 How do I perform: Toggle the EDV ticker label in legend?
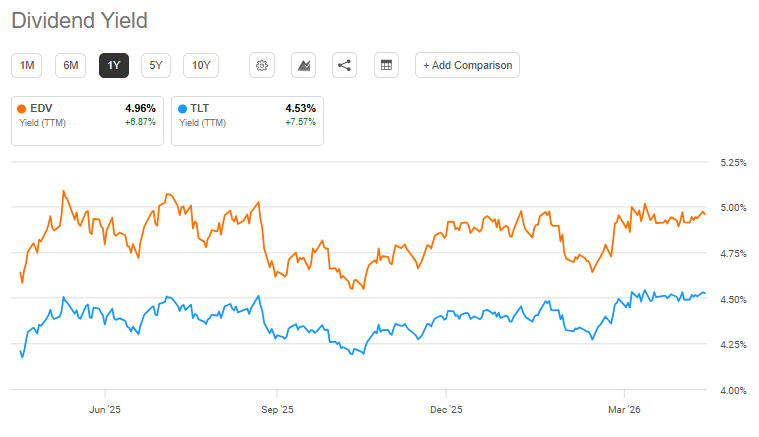click(42, 108)
